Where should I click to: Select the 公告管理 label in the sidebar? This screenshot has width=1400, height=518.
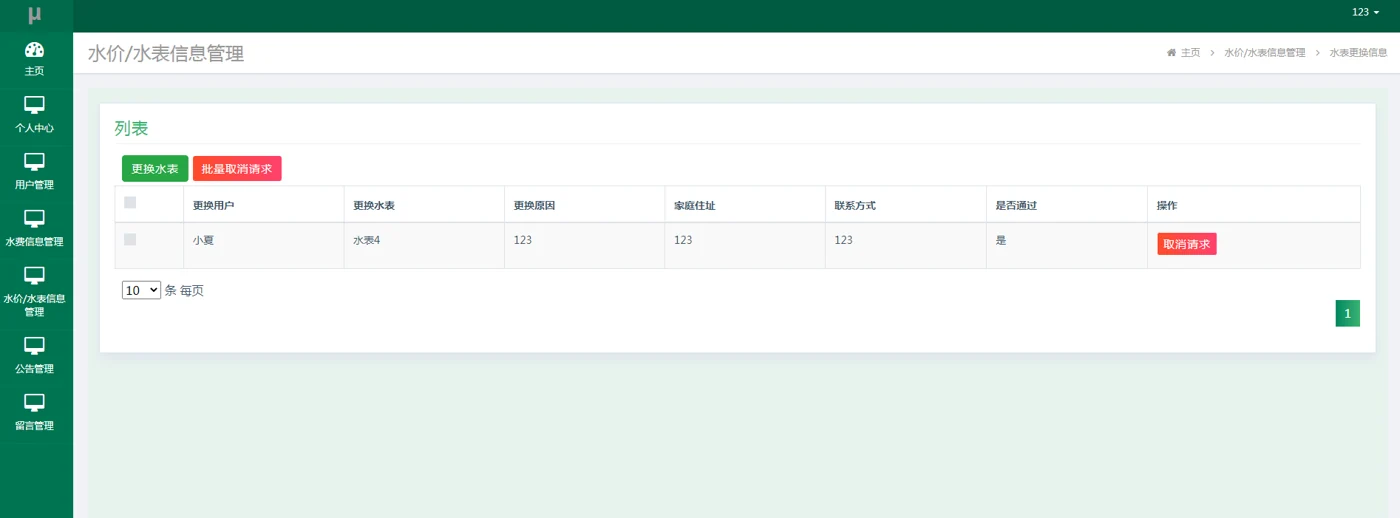point(35,369)
